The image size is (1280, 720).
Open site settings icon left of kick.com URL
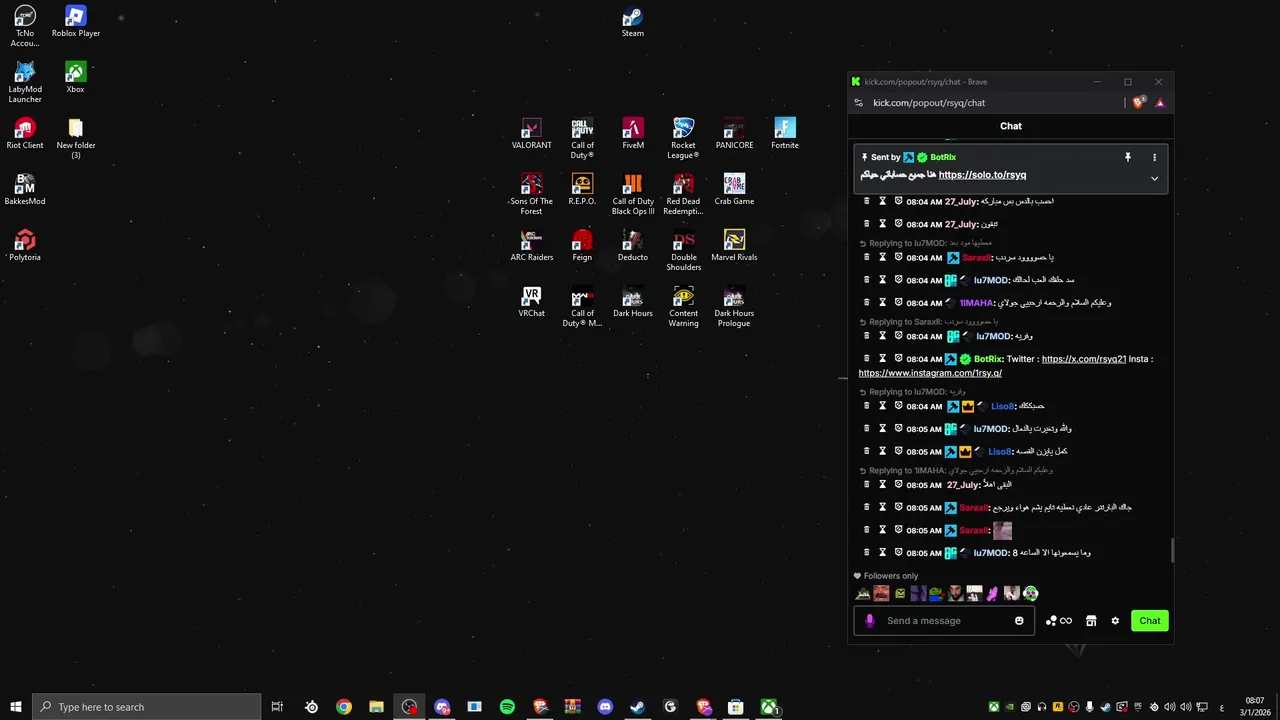coord(858,103)
